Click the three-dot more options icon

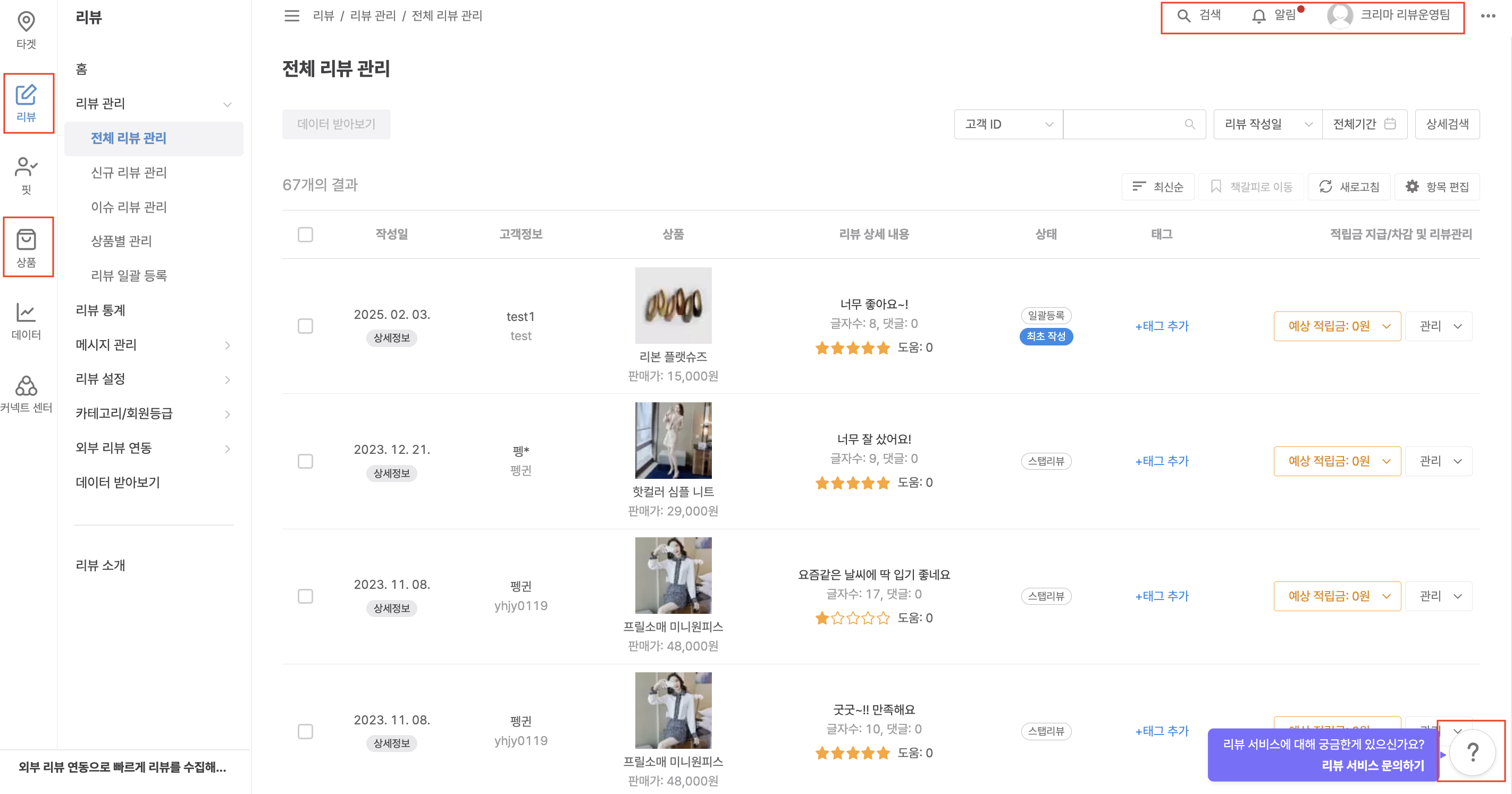coord(1488,16)
